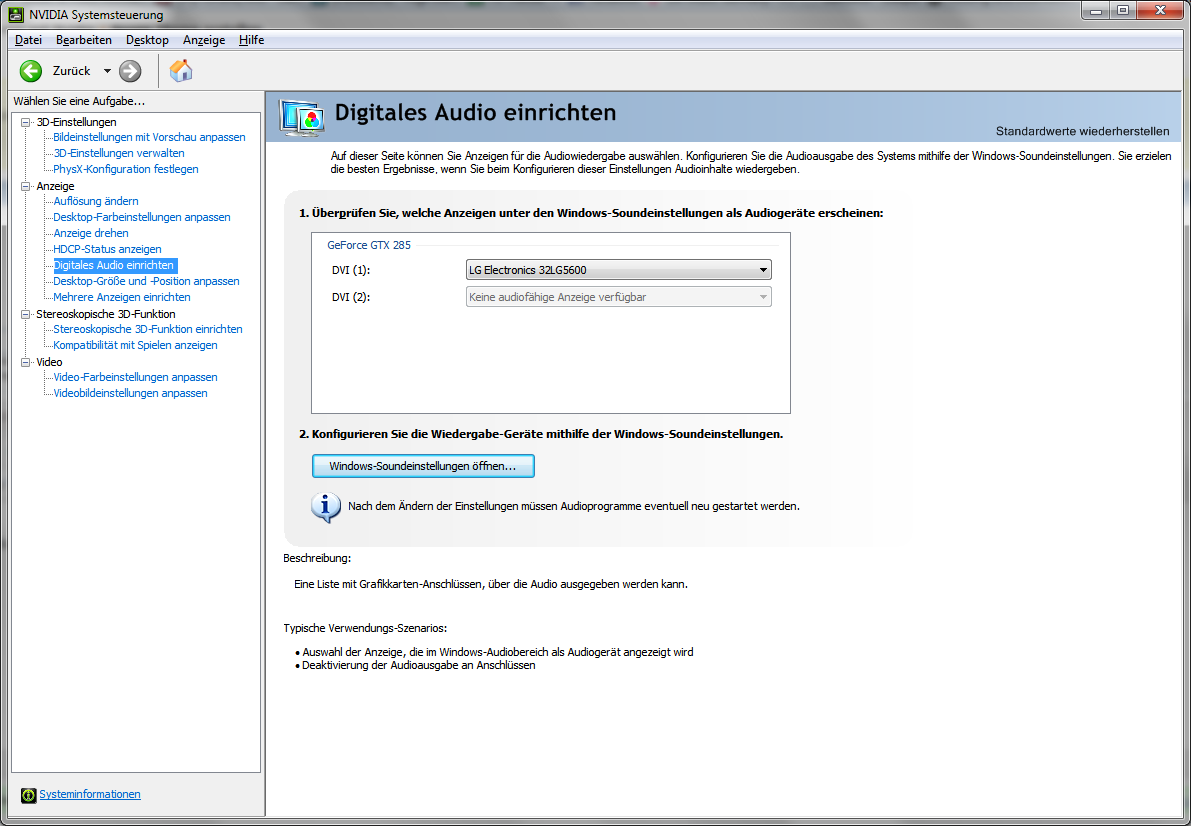The image size is (1191, 826).
Task: Collapse the Anzeige tree node
Action: pos(26,185)
